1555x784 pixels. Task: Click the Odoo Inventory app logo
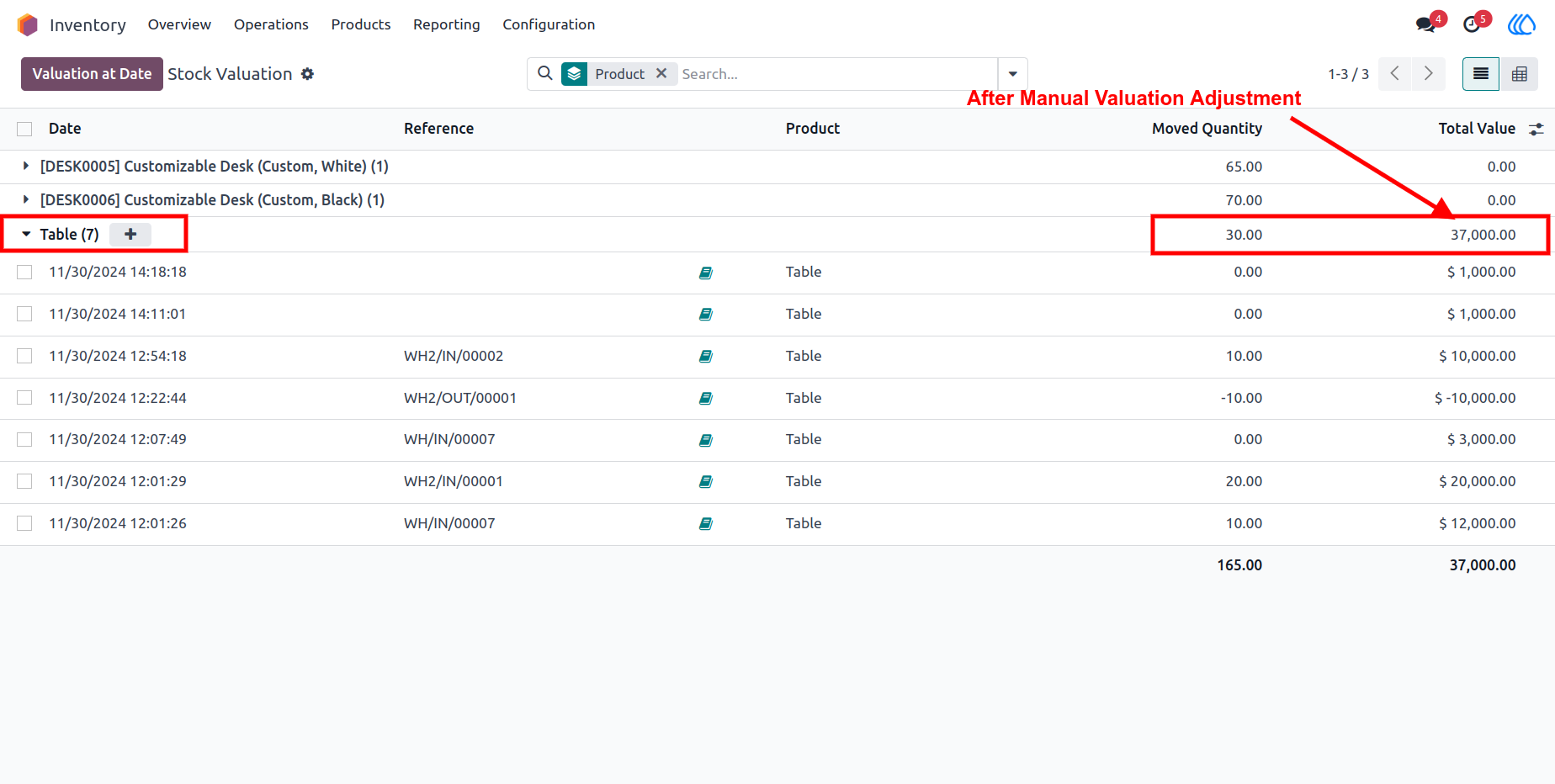coord(28,24)
